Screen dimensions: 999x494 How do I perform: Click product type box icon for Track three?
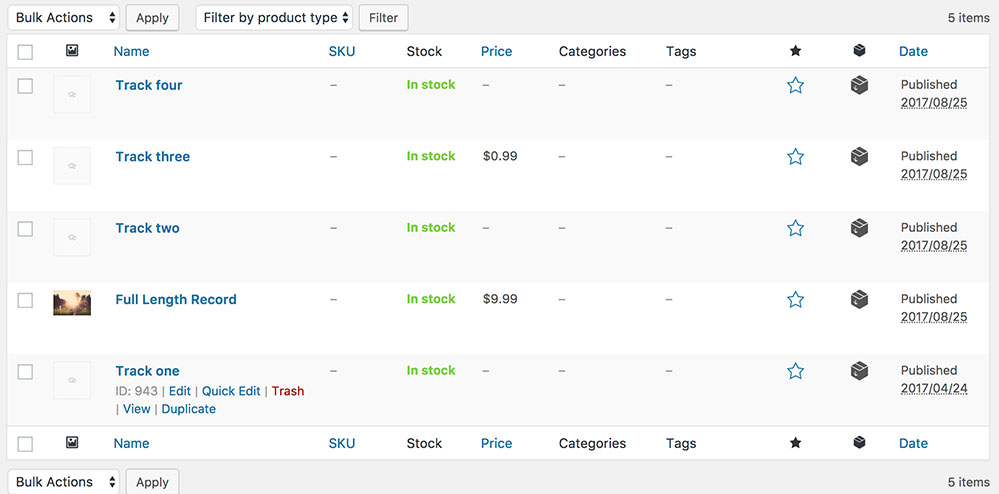(x=859, y=156)
